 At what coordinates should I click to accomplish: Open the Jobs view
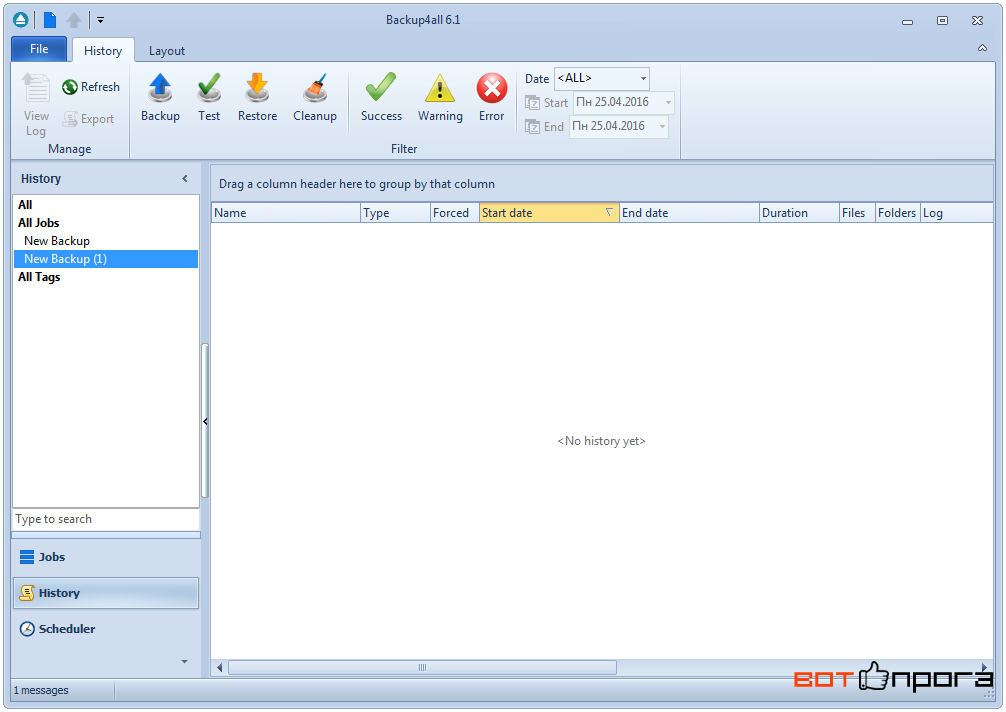click(x=106, y=557)
